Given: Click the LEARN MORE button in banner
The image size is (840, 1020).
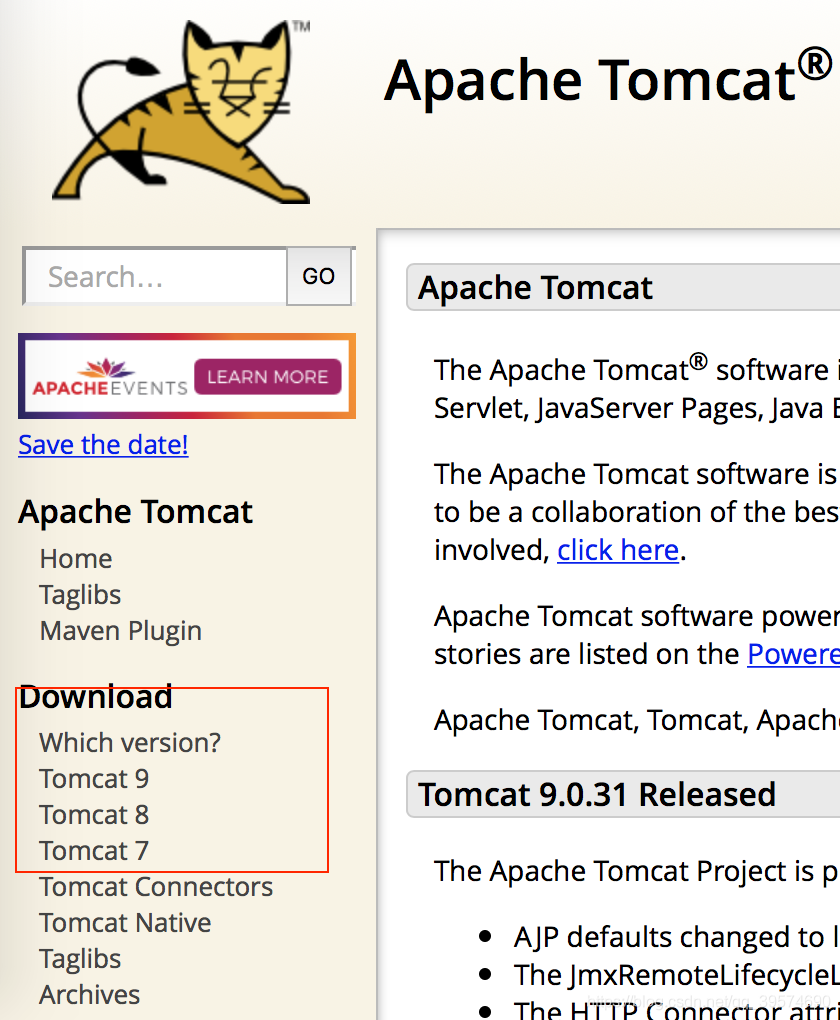Looking at the screenshot, I should (x=267, y=377).
